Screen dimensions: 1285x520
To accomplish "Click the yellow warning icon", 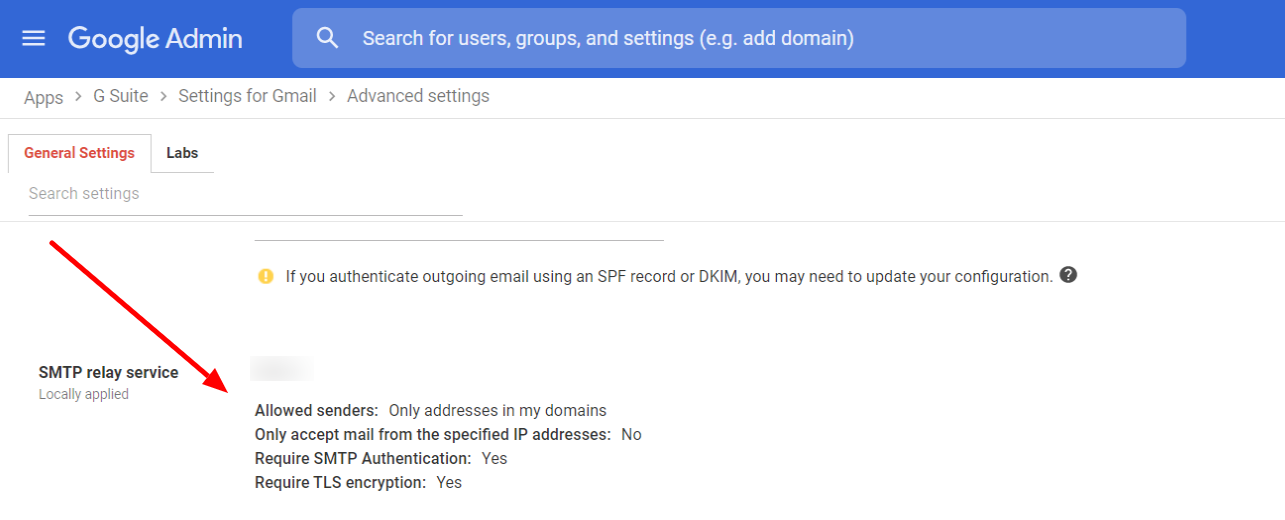I will click(x=265, y=276).
